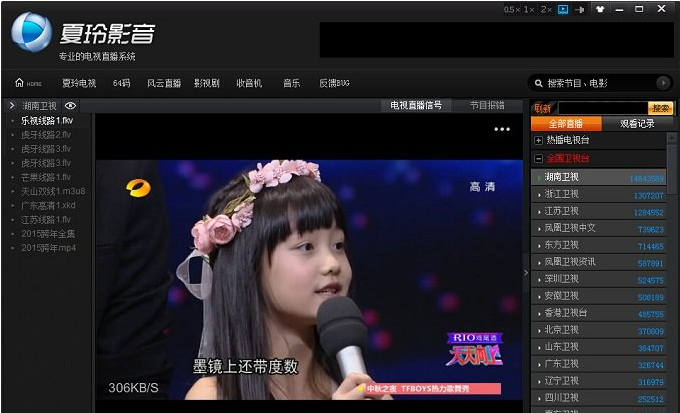Set window size to 0.5x
This screenshot has height=413, width=680.
coord(512,9)
